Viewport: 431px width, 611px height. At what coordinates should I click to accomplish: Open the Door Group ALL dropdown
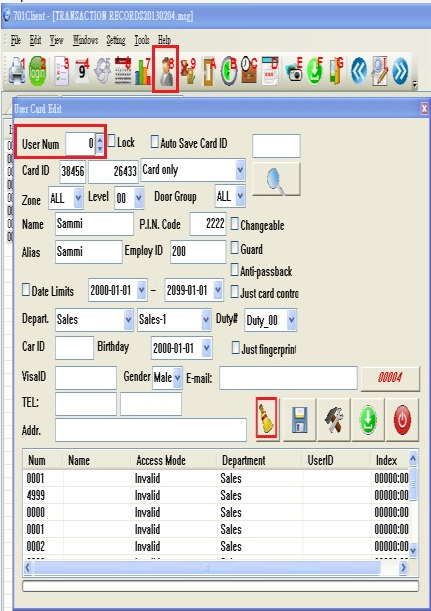[x=240, y=196]
